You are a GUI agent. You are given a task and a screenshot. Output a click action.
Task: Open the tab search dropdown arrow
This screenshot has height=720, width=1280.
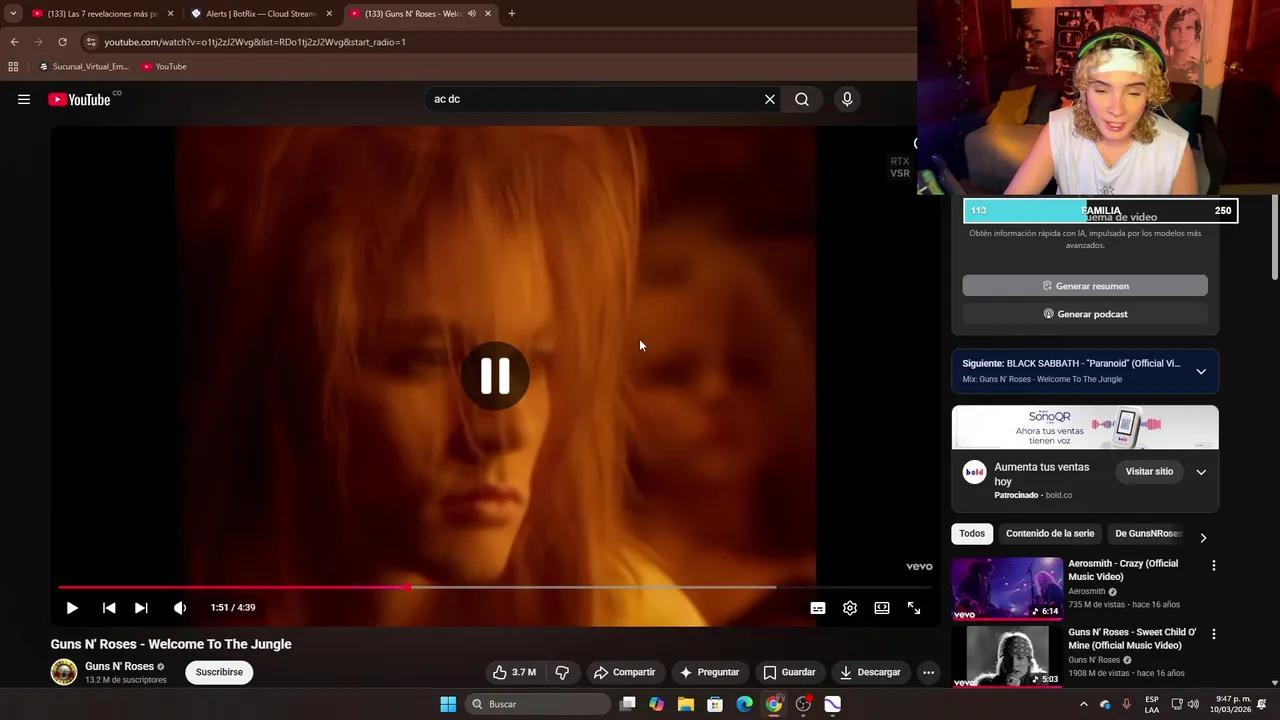pos(12,14)
